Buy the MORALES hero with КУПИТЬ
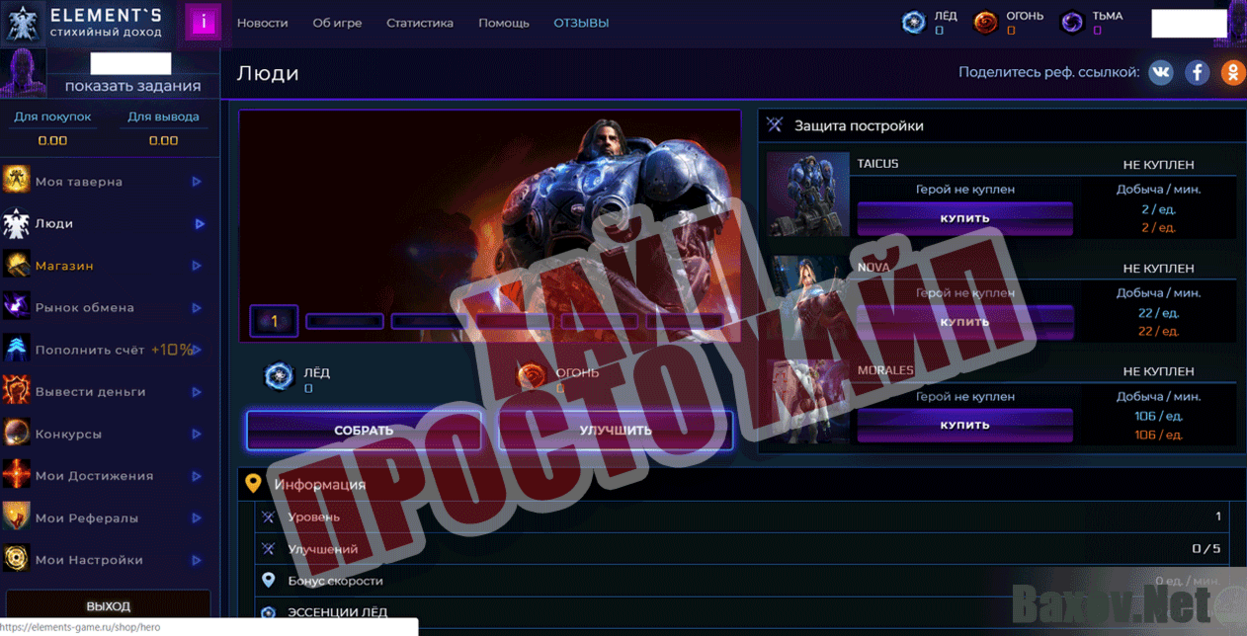This screenshot has height=636, width=1247. pos(965,425)
